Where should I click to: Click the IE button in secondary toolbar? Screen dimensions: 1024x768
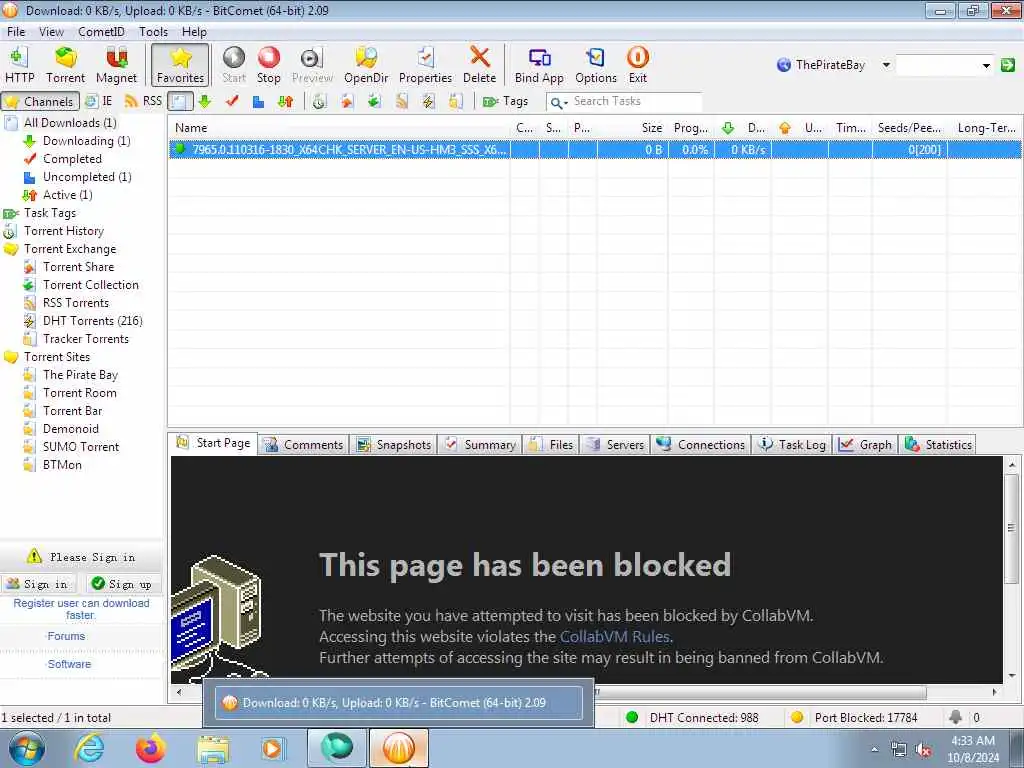[x=99, y=101]
